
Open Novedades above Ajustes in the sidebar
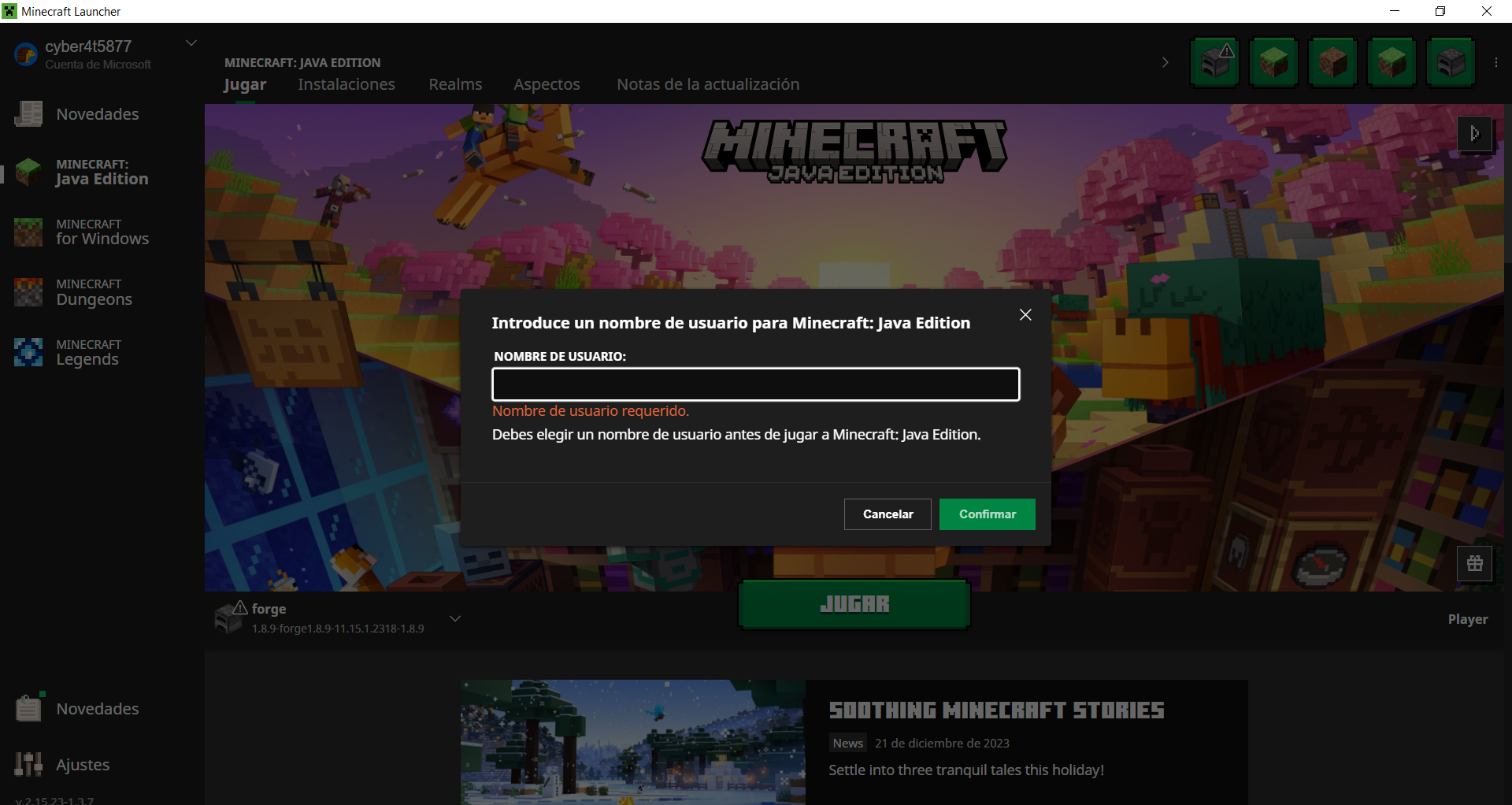pyautogui.click(x=77, y=709)
